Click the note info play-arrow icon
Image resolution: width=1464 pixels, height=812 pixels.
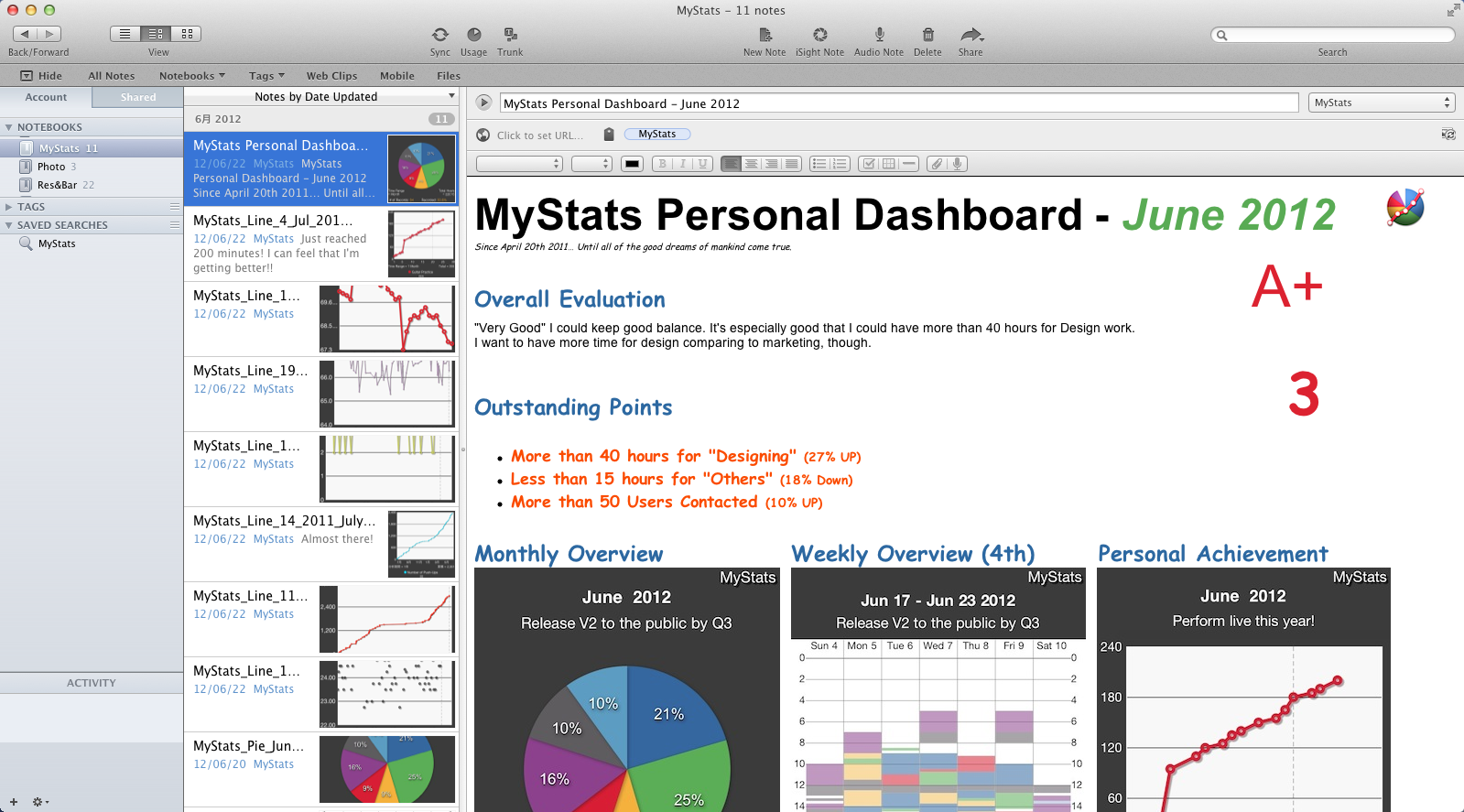coord(484,103)
